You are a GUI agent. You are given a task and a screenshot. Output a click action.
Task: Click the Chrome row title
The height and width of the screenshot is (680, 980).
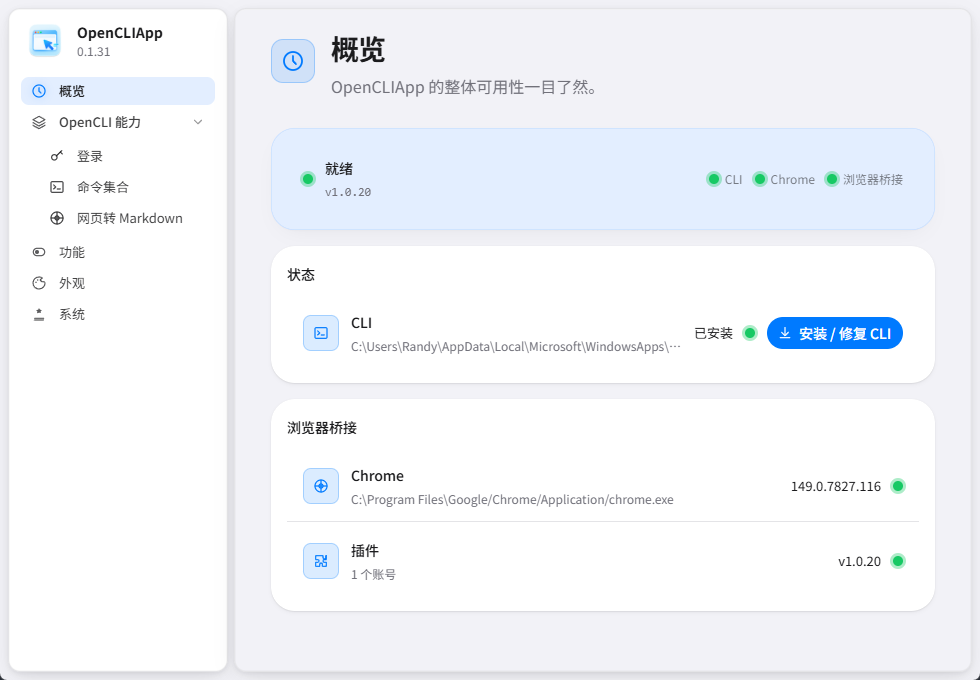pos(378,476)
